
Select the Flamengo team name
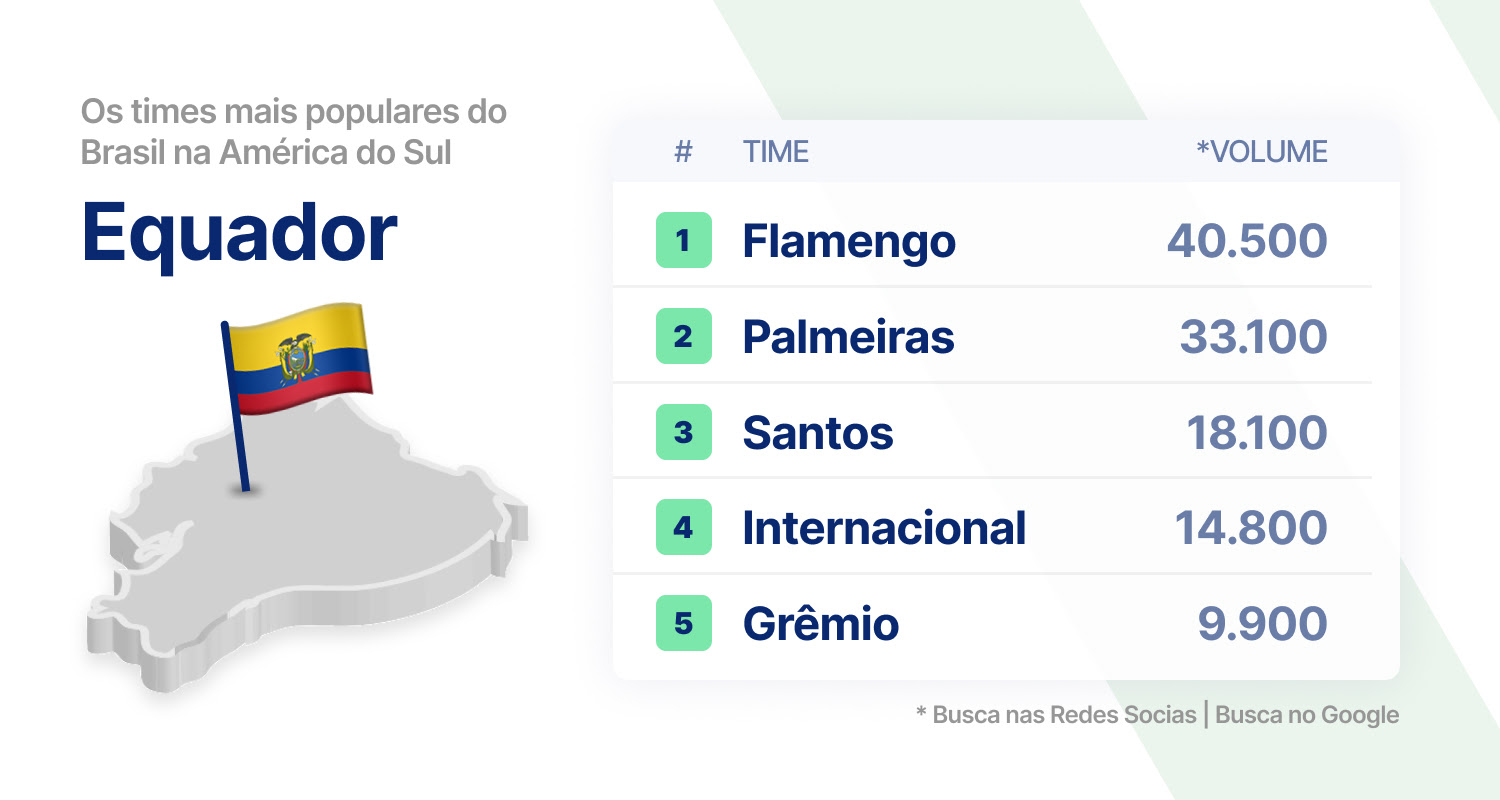point(849,241)
